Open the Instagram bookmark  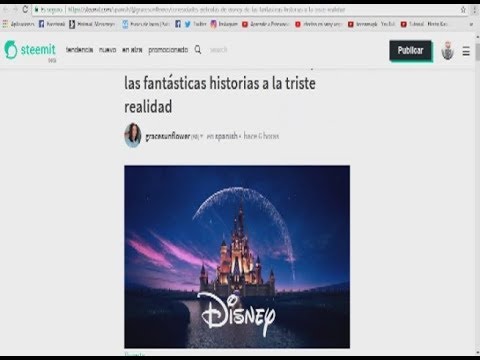point(224,24)
